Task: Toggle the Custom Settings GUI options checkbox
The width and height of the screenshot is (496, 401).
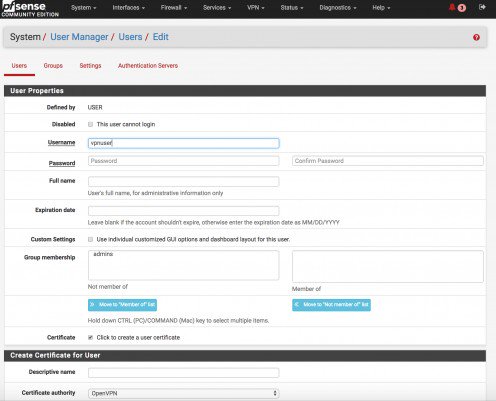Action: [90, 239]
